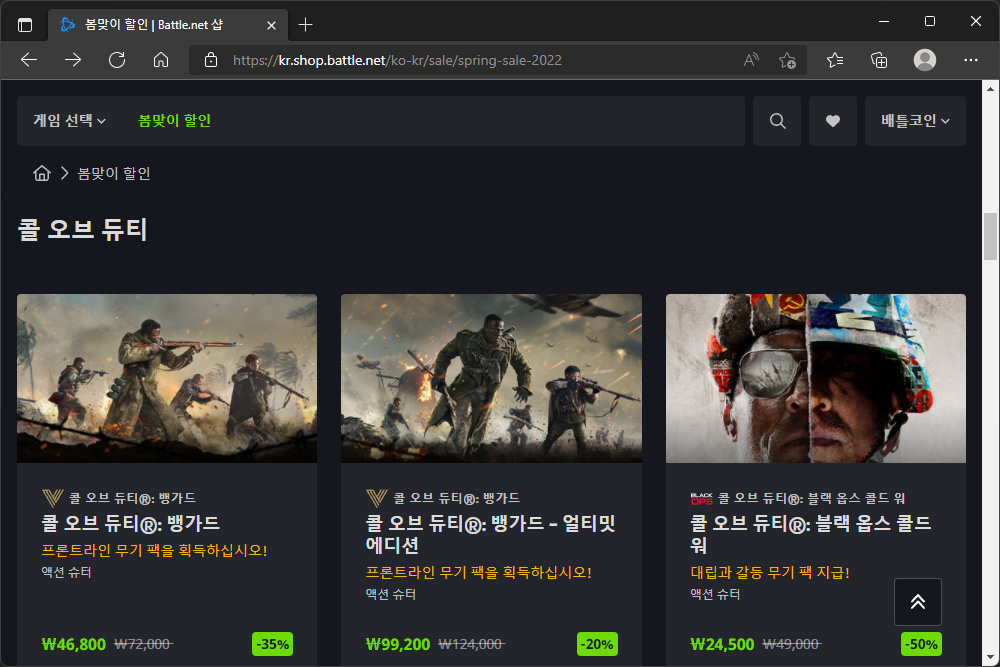The image size is (1000, 667).
Task: Click the ₩99,200 sale price
Action: tap(398, 644)
